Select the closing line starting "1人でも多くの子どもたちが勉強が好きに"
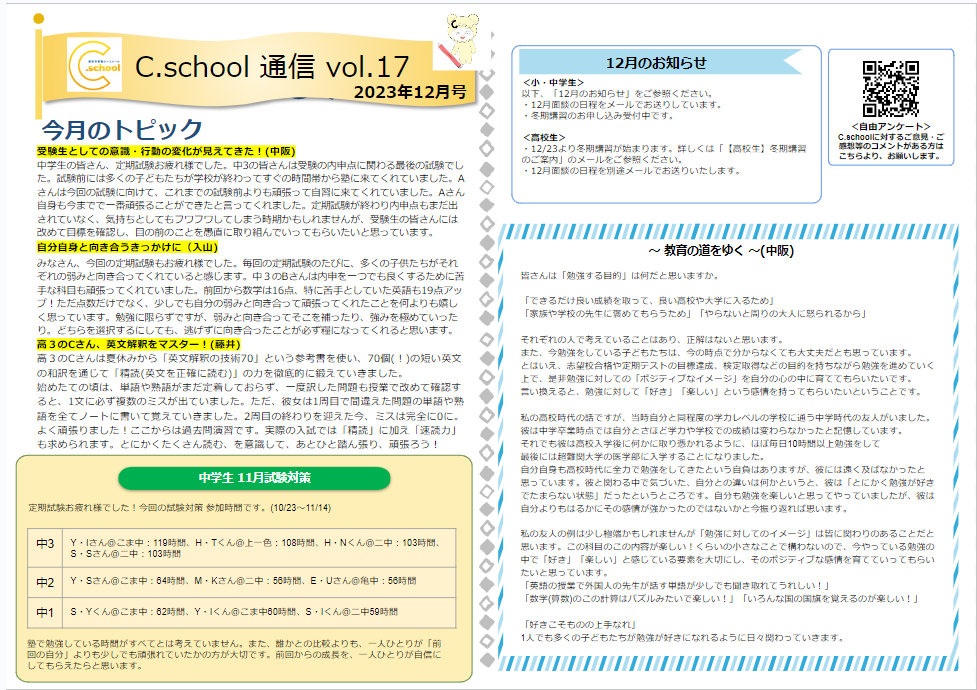 coord(683,638)
